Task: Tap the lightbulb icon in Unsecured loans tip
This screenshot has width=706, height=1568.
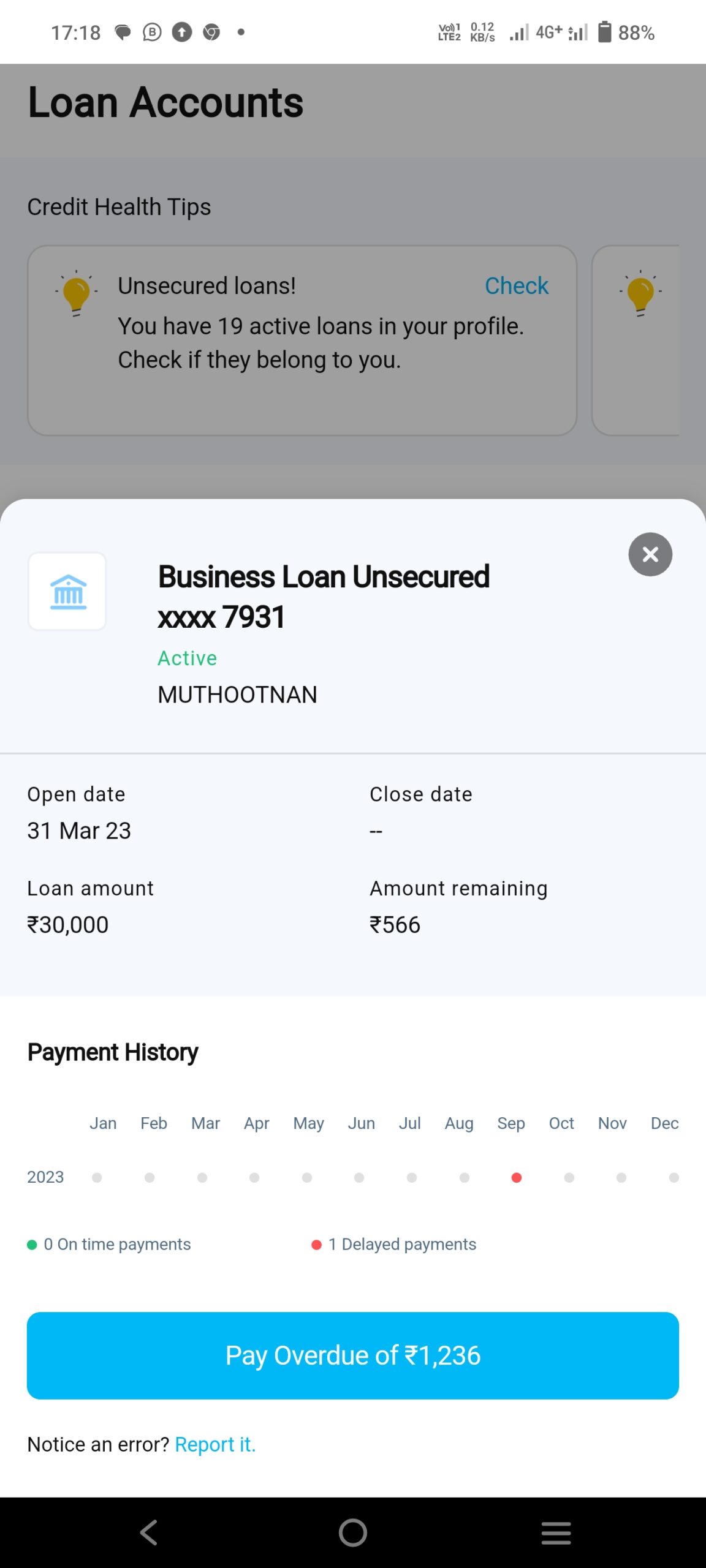Action: [77, 293]
